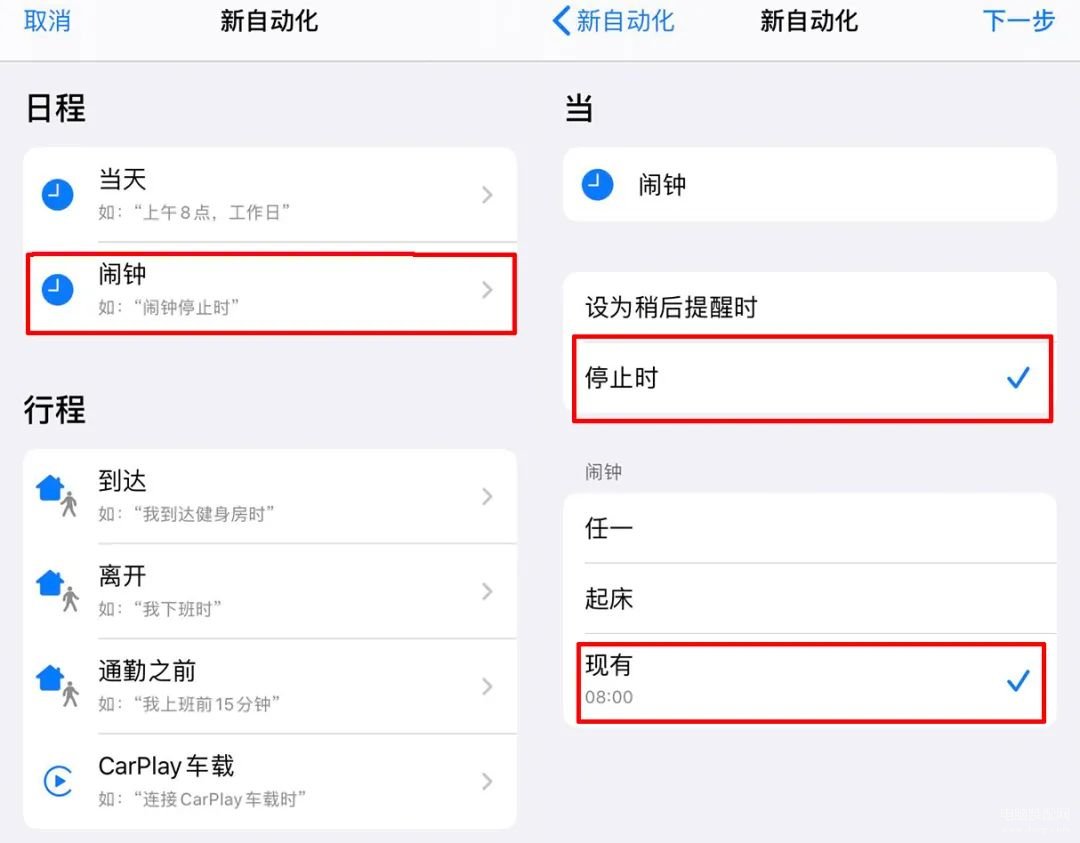This screenshot has height=843, width=1080.
Task: Click the CarPlay play icon
Action: pos(58,781)
